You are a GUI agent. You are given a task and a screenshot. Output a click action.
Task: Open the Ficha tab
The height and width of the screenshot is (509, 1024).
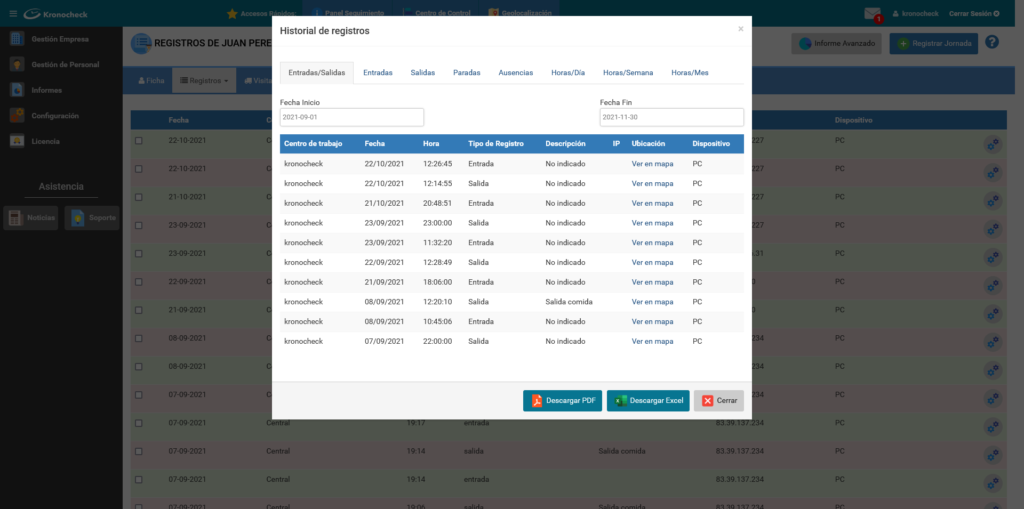(x=151, y=80)
